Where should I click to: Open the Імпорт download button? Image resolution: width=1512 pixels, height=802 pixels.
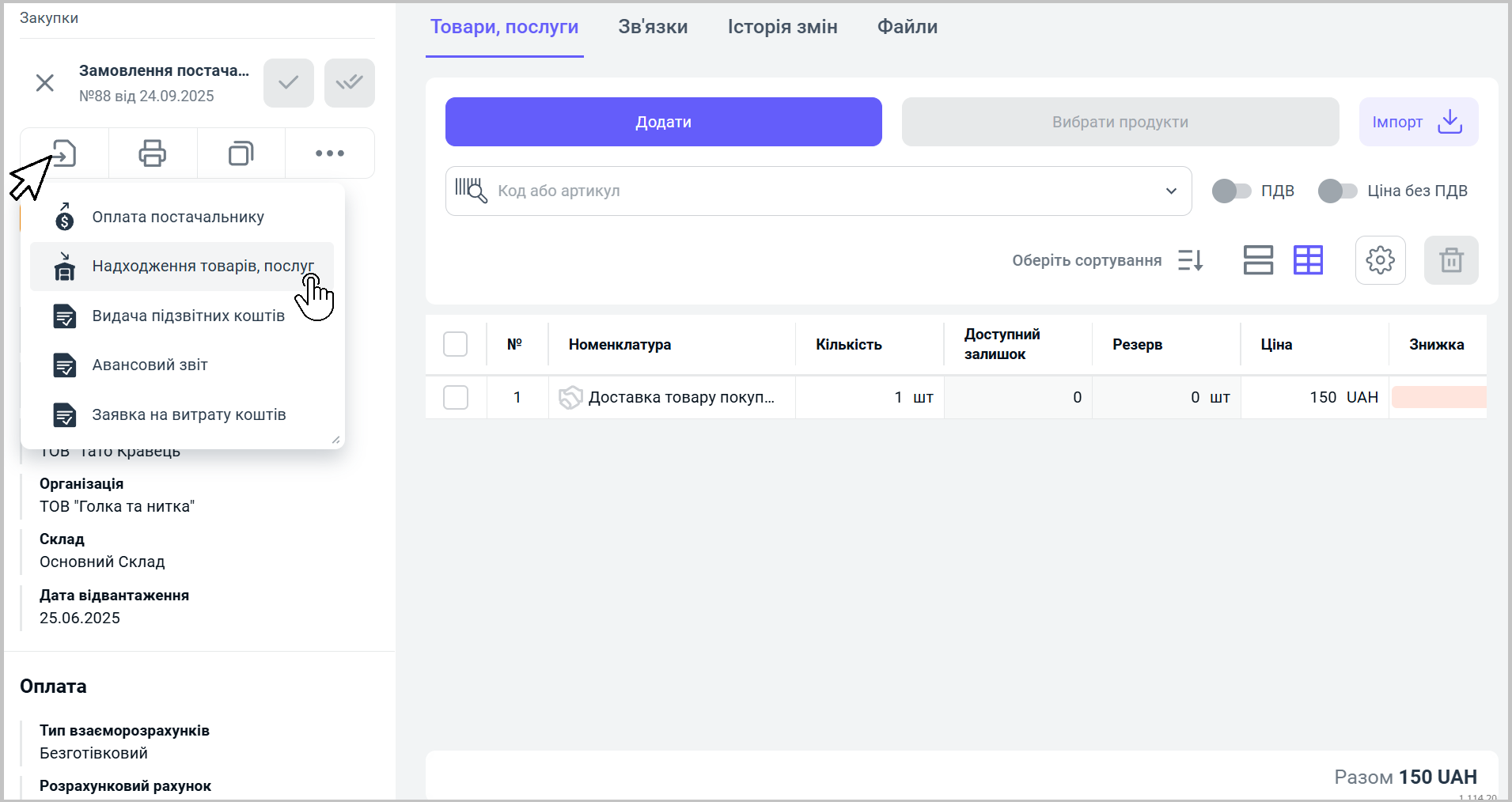coord(1418,122)
